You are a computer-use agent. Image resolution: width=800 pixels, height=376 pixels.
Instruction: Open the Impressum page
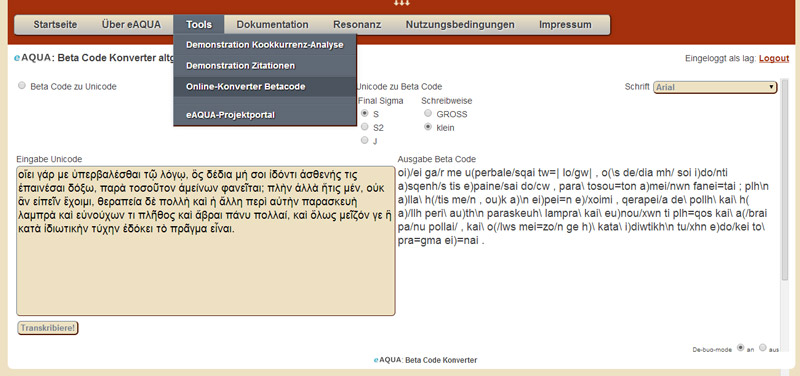click(x=565, y=24)
